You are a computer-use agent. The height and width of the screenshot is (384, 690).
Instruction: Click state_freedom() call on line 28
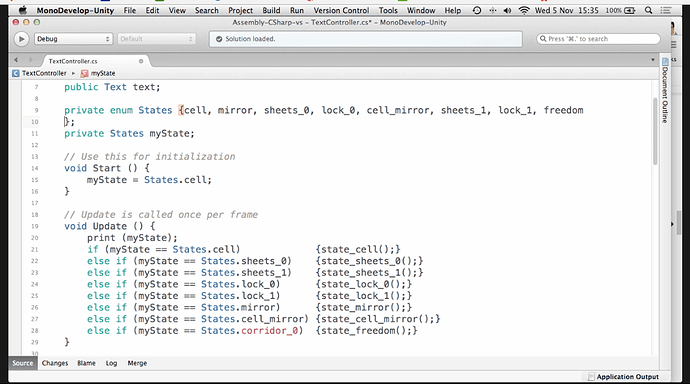click(367, 330)
